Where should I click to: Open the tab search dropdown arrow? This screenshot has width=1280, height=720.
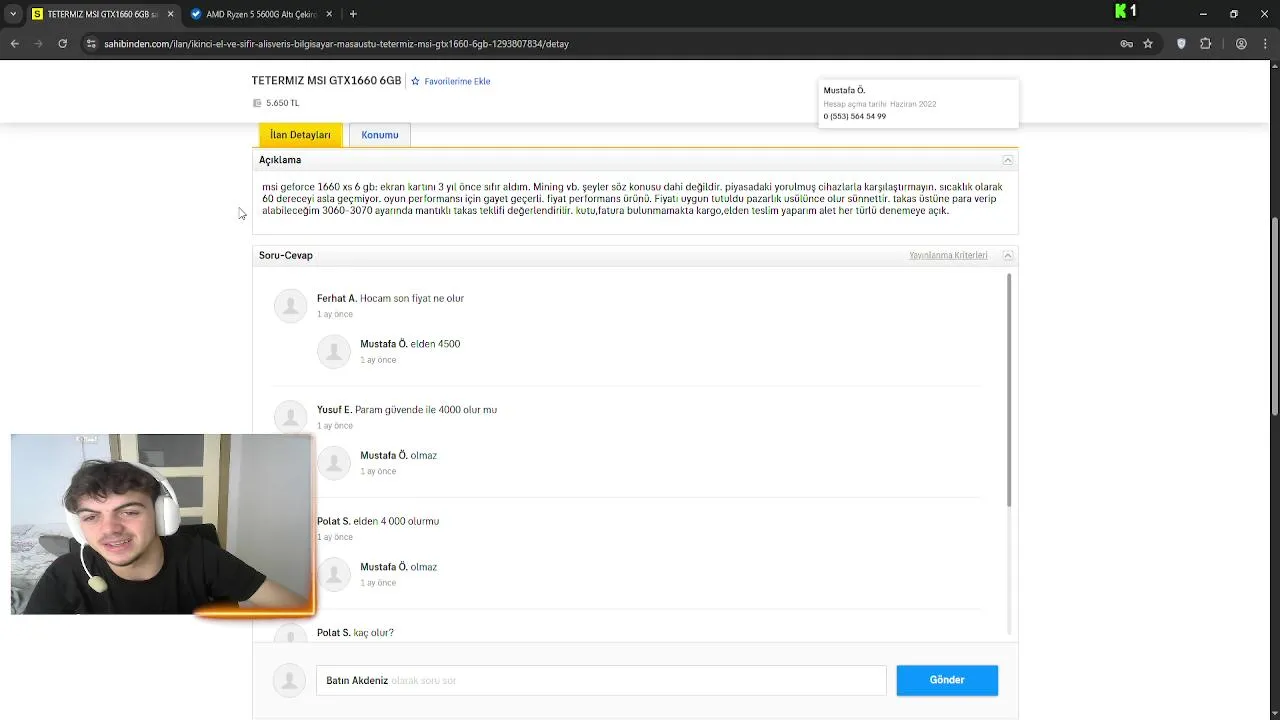tap(13, 14)
